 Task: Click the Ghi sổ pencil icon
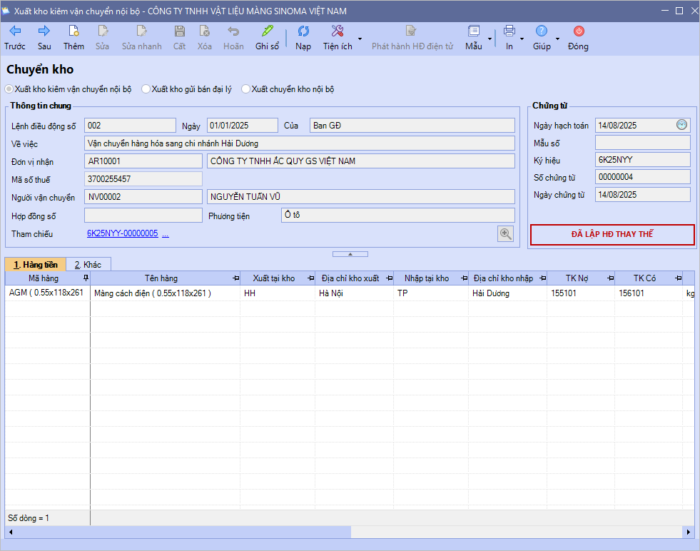[x=267, y=32]
